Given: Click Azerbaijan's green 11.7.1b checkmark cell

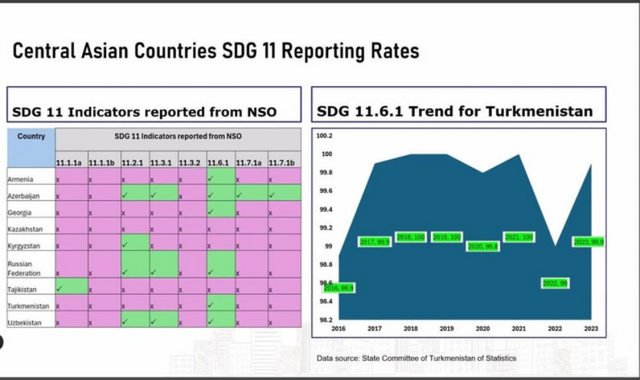Looking at the screenshot, I should point(284,193).
